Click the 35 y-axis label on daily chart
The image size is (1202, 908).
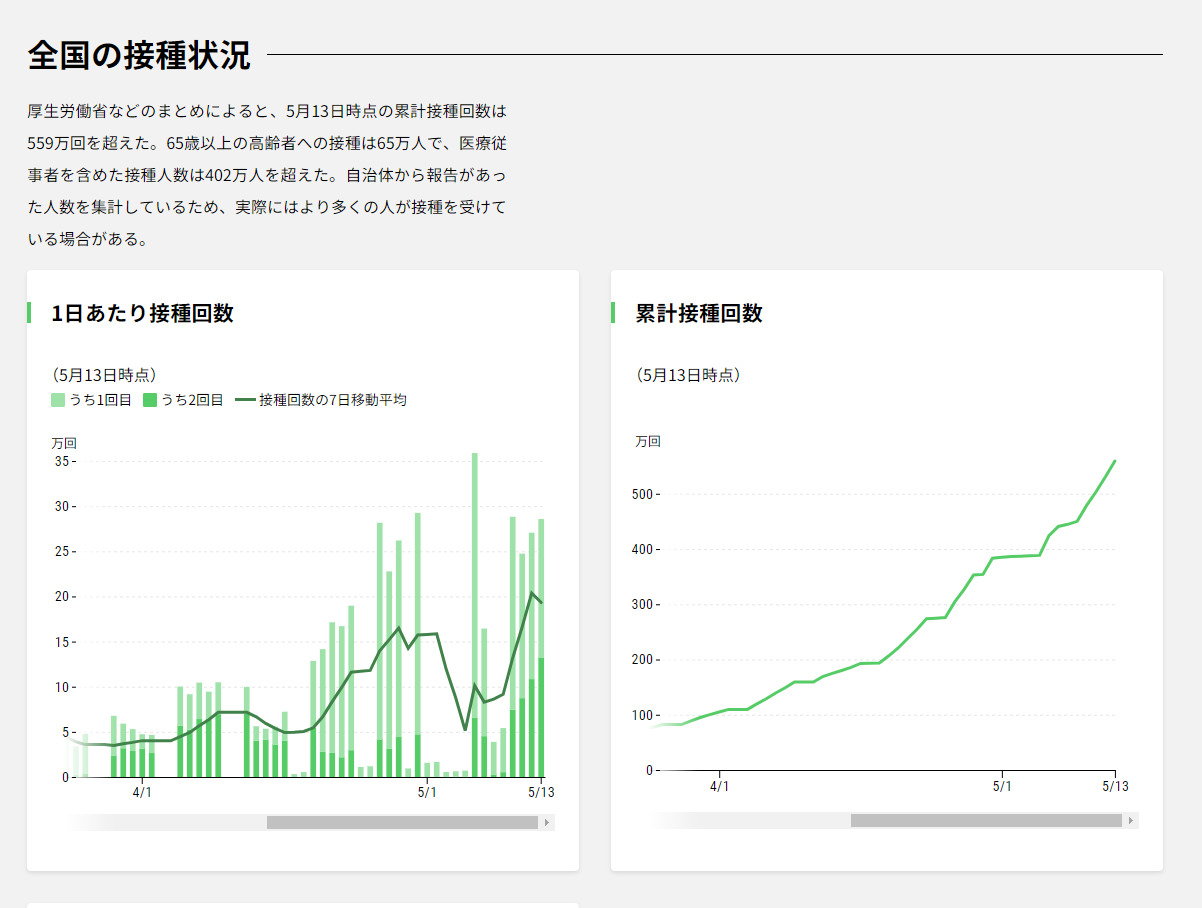[x=61, y=461]
